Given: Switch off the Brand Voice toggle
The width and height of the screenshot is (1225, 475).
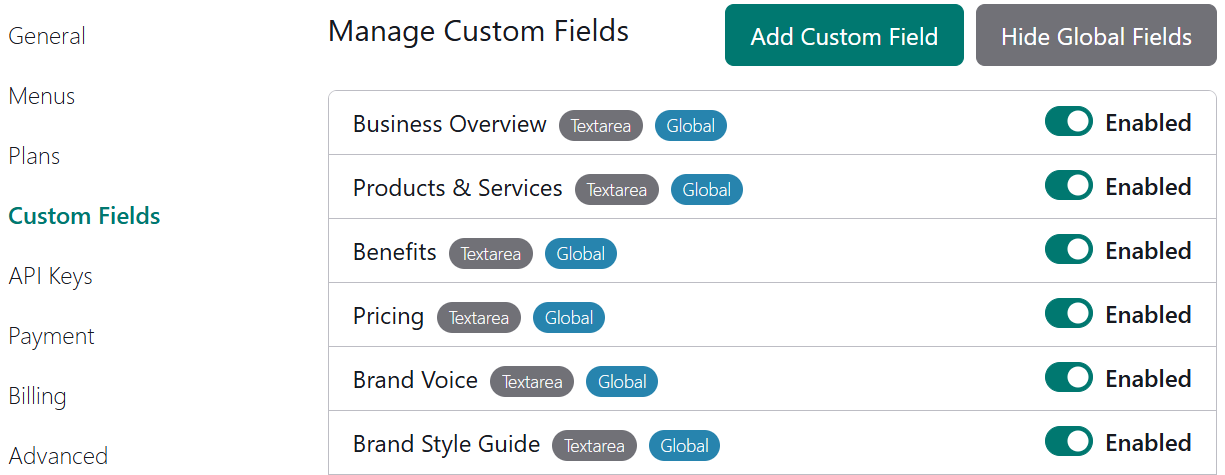Looking at the screenshot, I should (1068, 379).
